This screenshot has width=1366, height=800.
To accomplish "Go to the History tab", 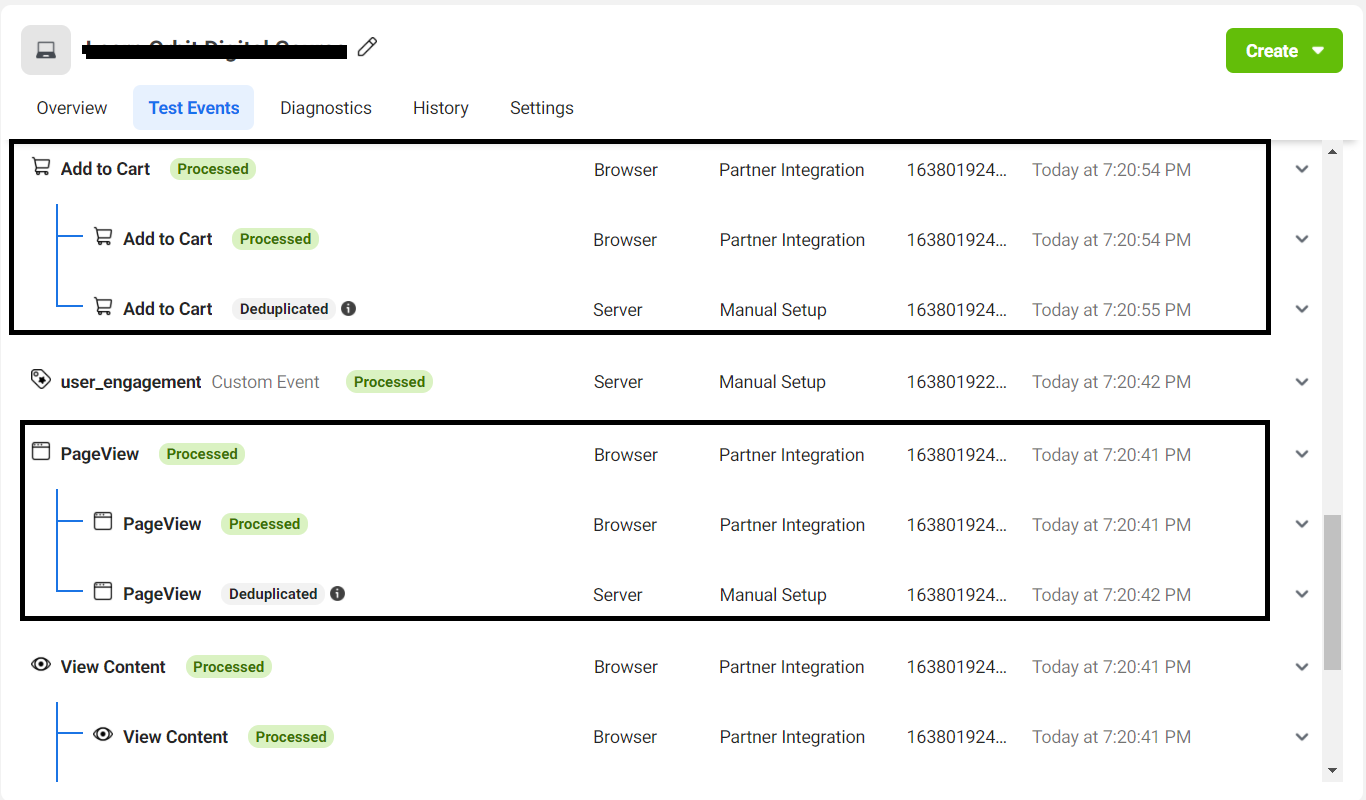I will [441, 108].
